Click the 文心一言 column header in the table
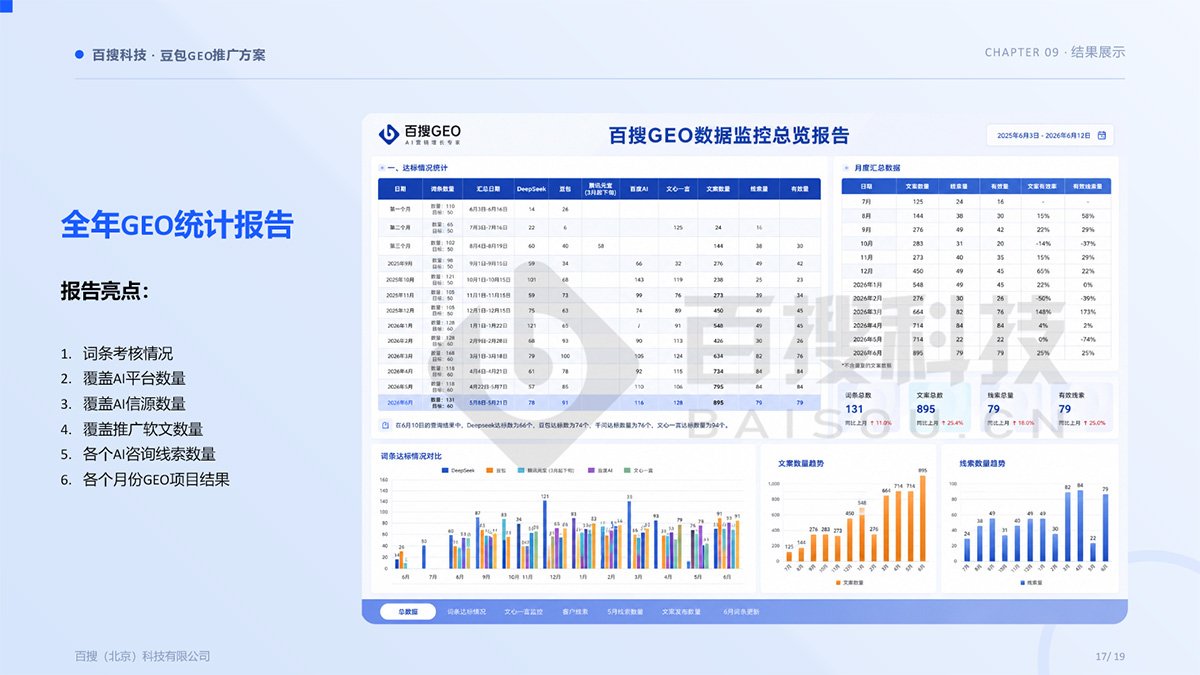 click(678, 188)
